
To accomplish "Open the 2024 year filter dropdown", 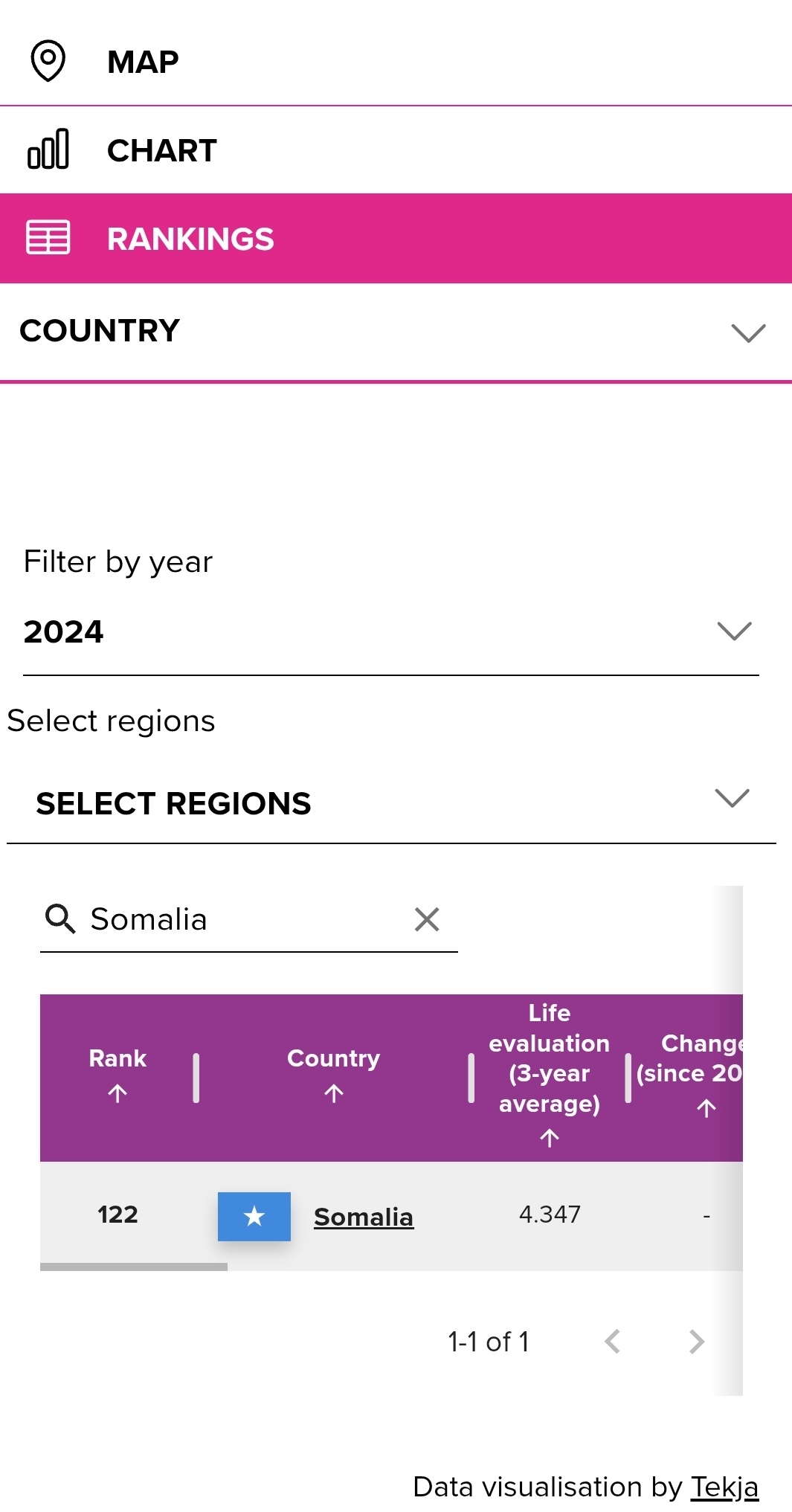I will [391, 632].
